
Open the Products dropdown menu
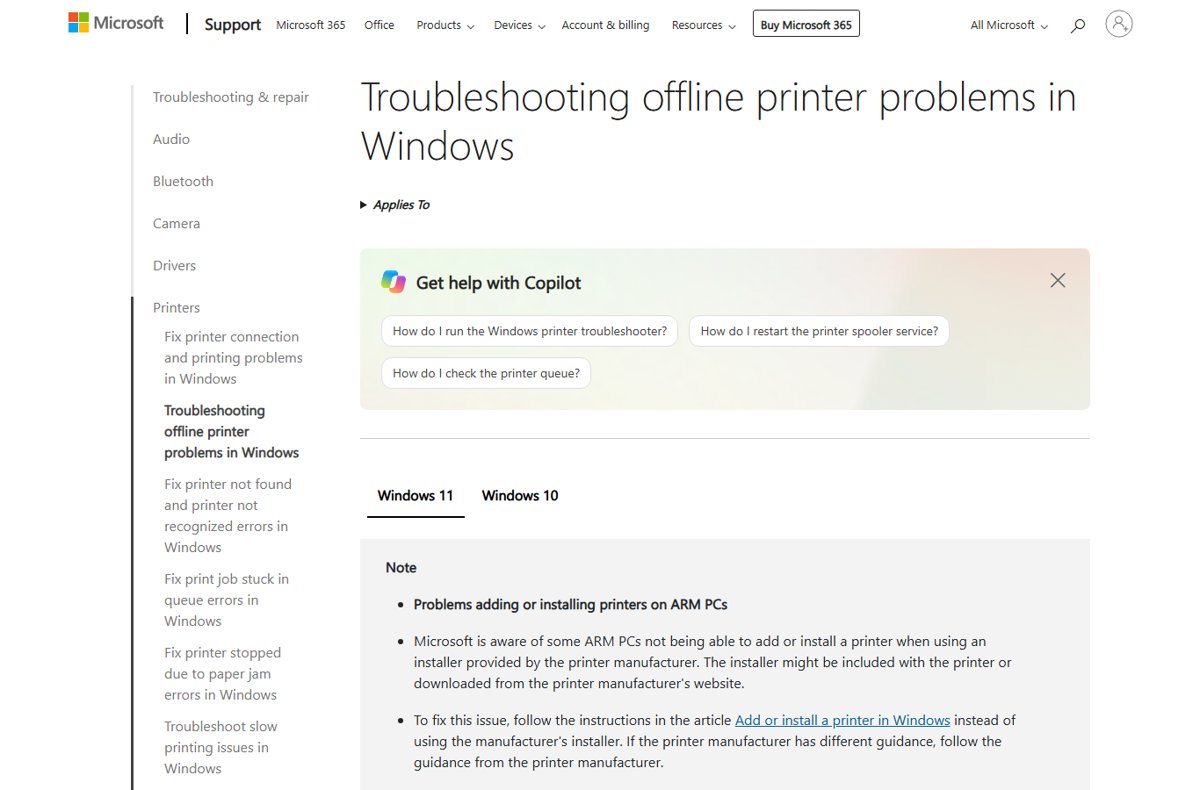[446, 25]
